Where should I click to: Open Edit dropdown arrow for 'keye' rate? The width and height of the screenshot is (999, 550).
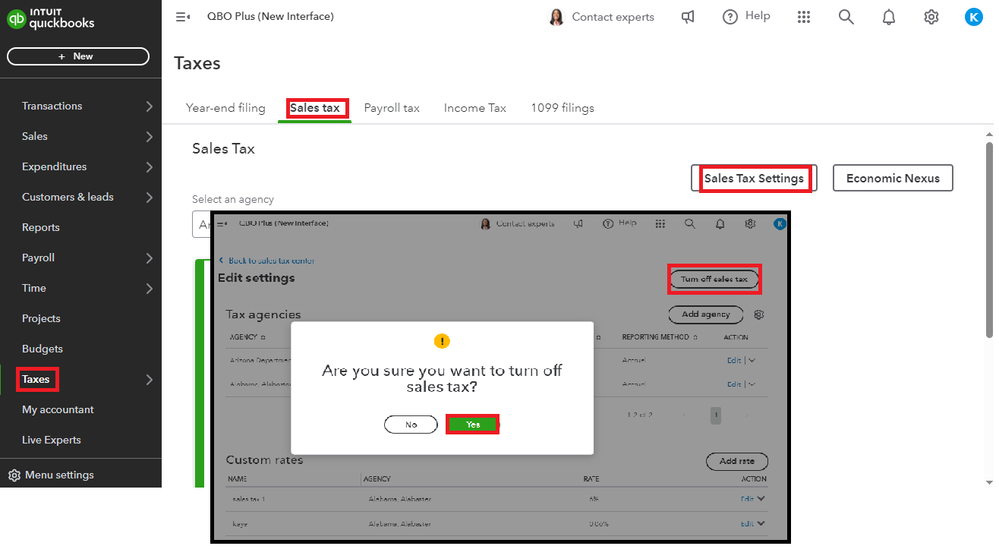click(761, 523)
